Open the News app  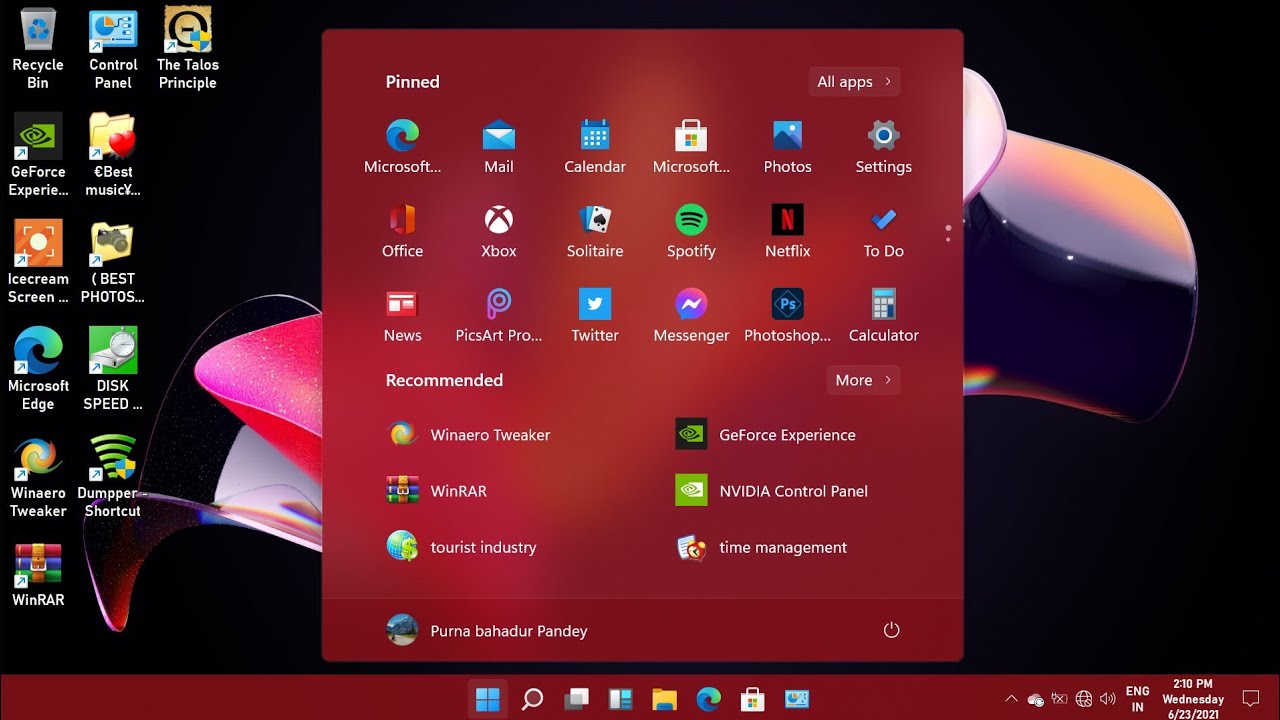(x=402, y=315)
